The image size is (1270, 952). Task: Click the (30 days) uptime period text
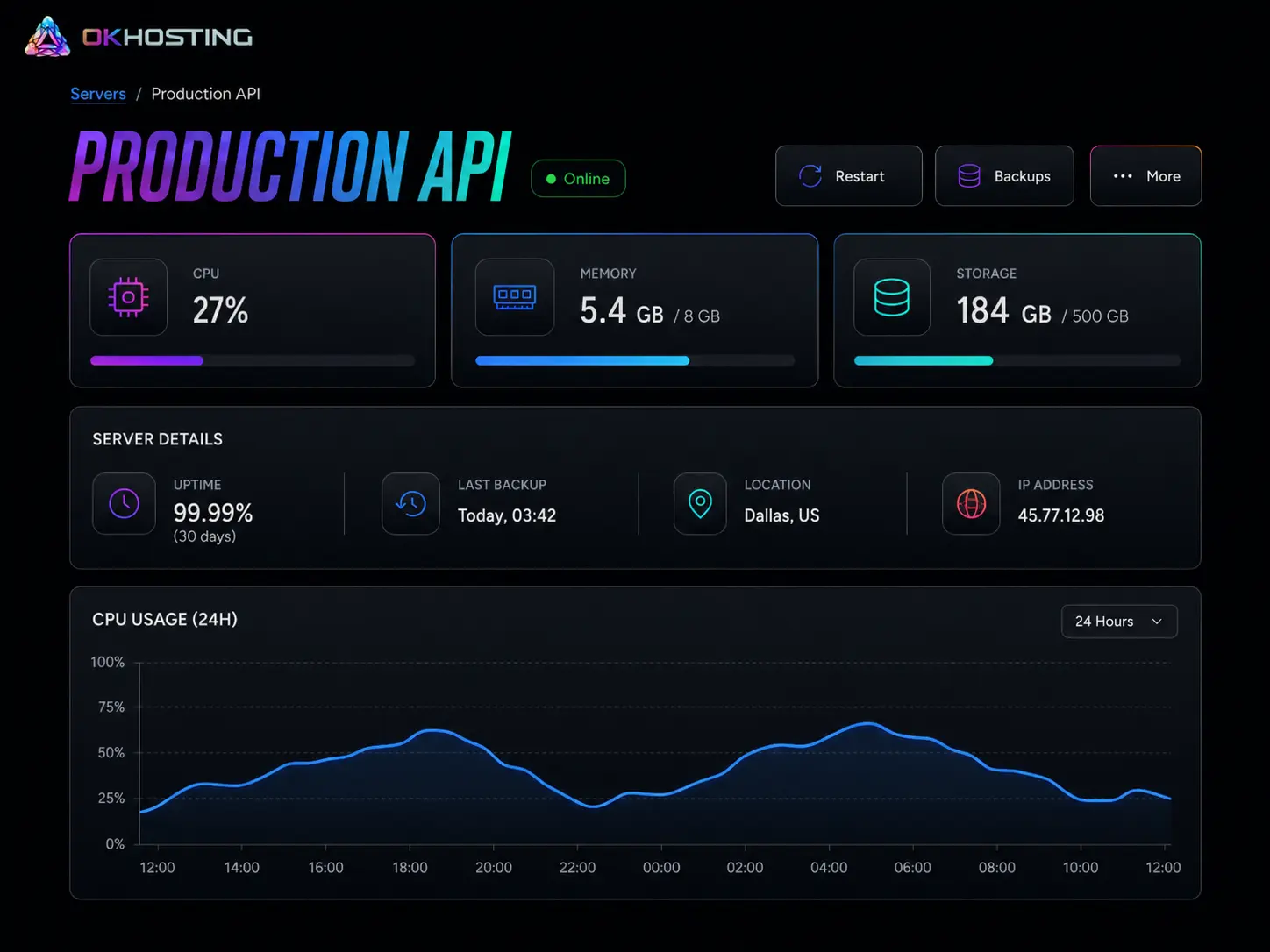204,536
